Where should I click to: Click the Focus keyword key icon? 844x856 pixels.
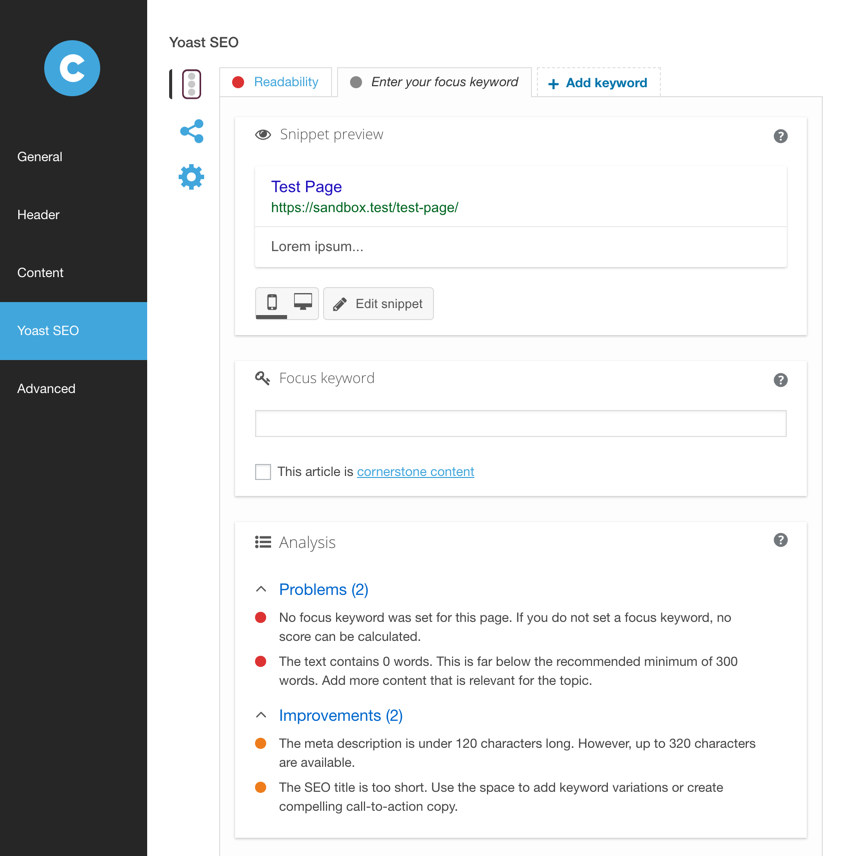(x=263, y=378)
